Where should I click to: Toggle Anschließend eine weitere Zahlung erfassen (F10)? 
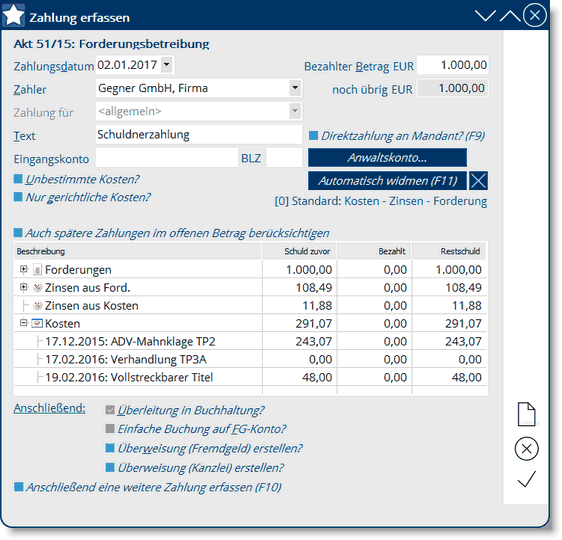[18, 487]
